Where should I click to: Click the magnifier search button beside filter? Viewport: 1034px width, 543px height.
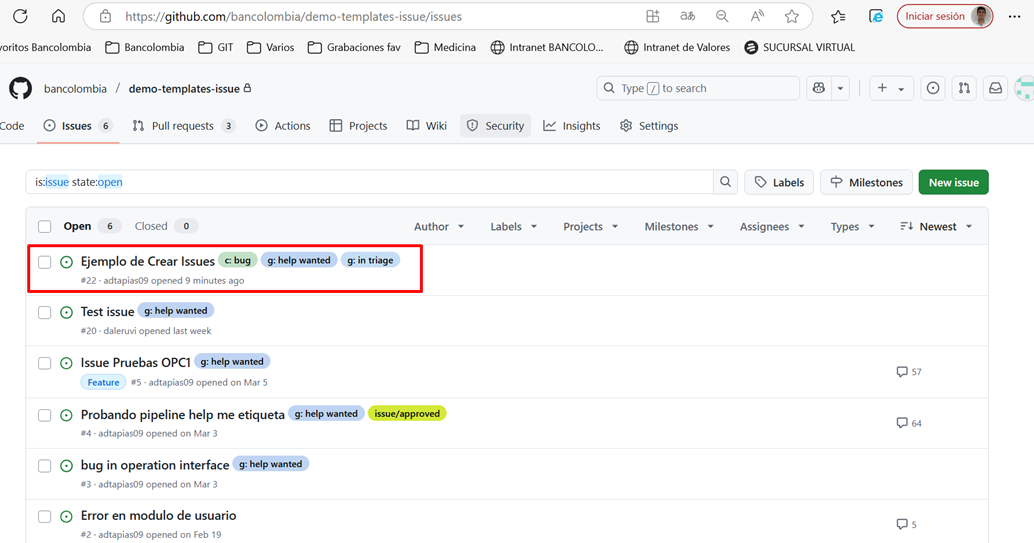(x=726, y=182)
